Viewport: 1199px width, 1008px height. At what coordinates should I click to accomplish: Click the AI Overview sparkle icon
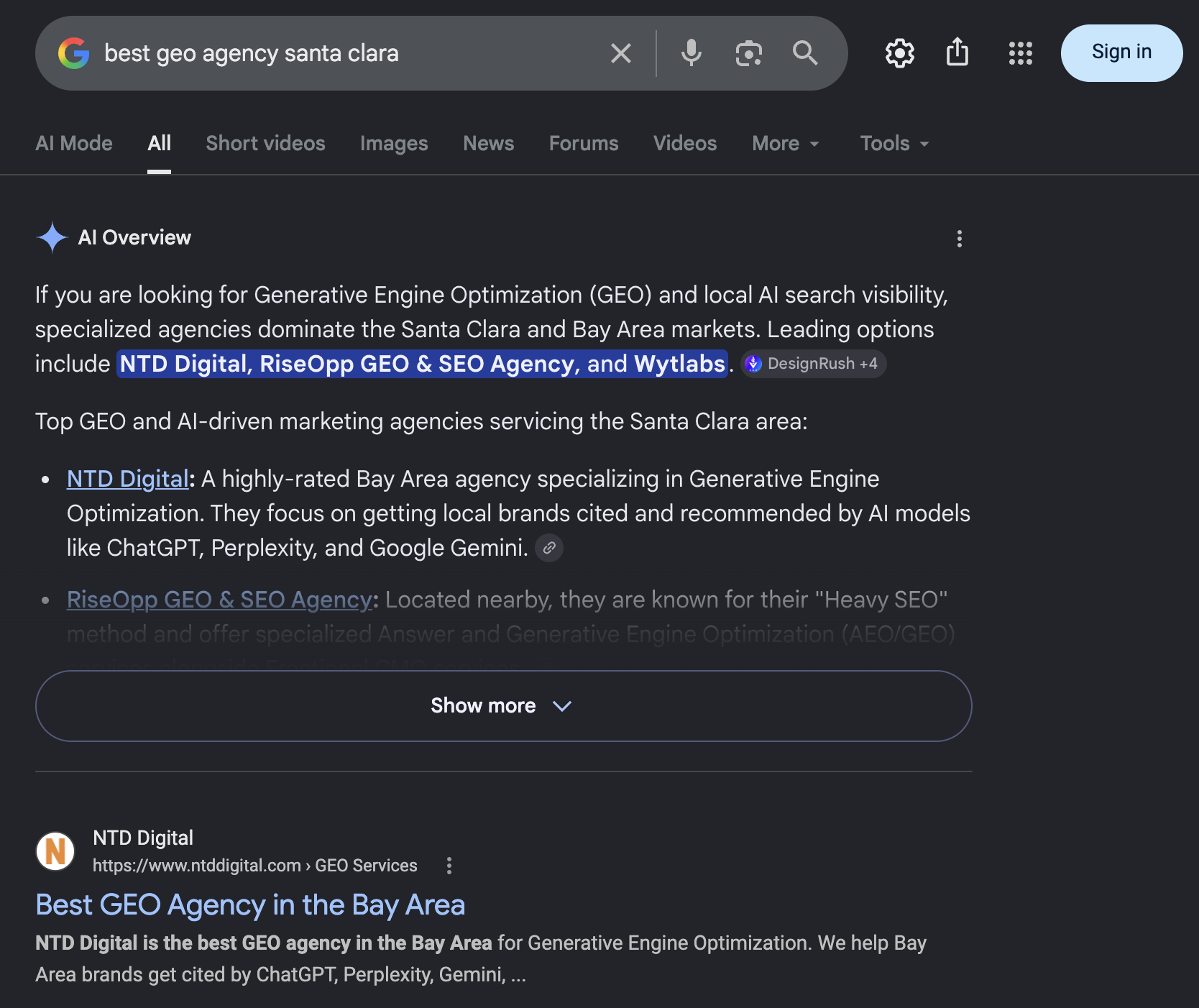52,238
